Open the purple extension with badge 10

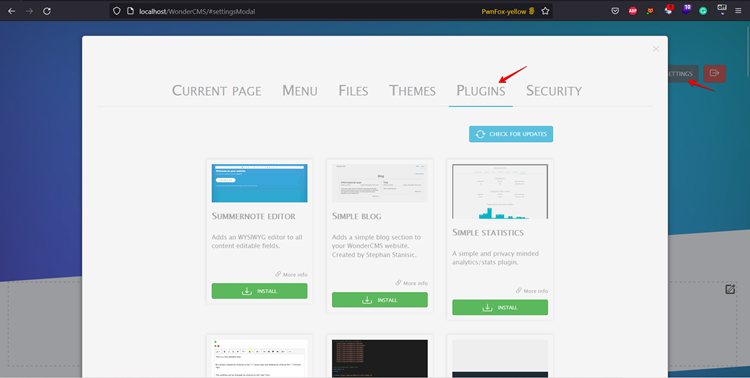pos(686,10)
